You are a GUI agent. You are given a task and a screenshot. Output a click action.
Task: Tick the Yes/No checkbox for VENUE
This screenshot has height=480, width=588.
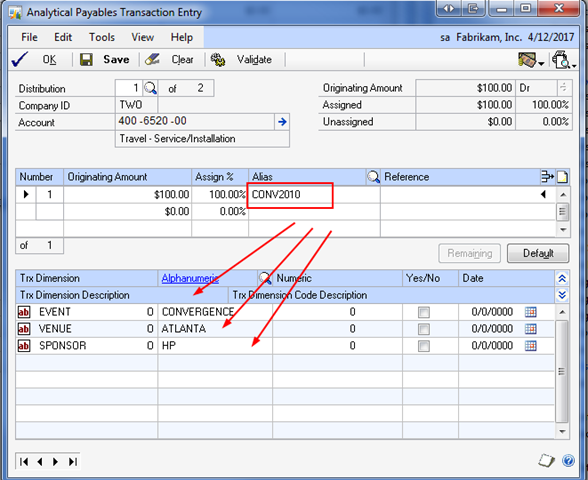[x=424, y=329]
